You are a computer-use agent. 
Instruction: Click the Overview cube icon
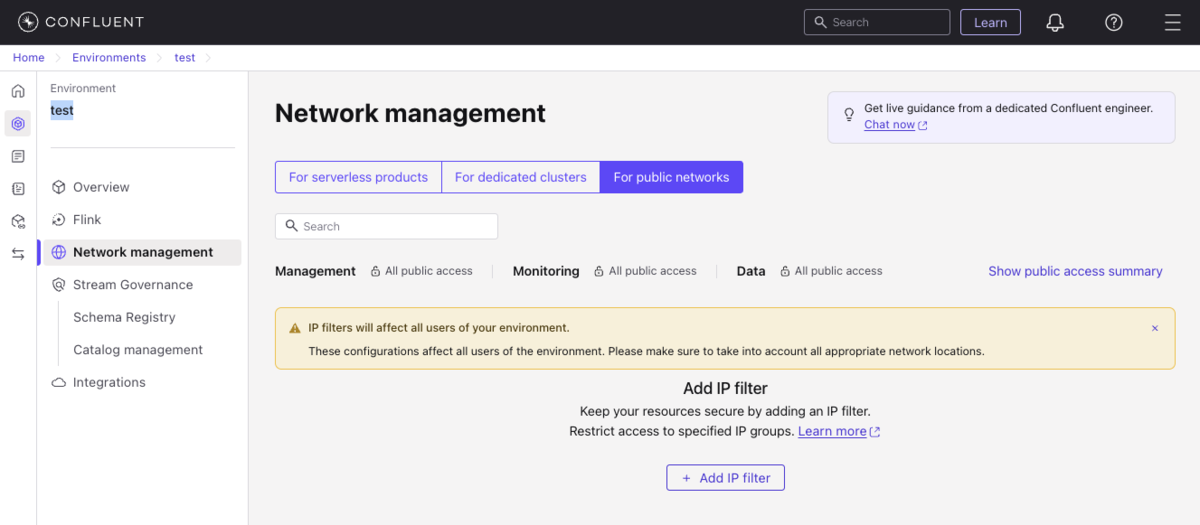point(59,187)
